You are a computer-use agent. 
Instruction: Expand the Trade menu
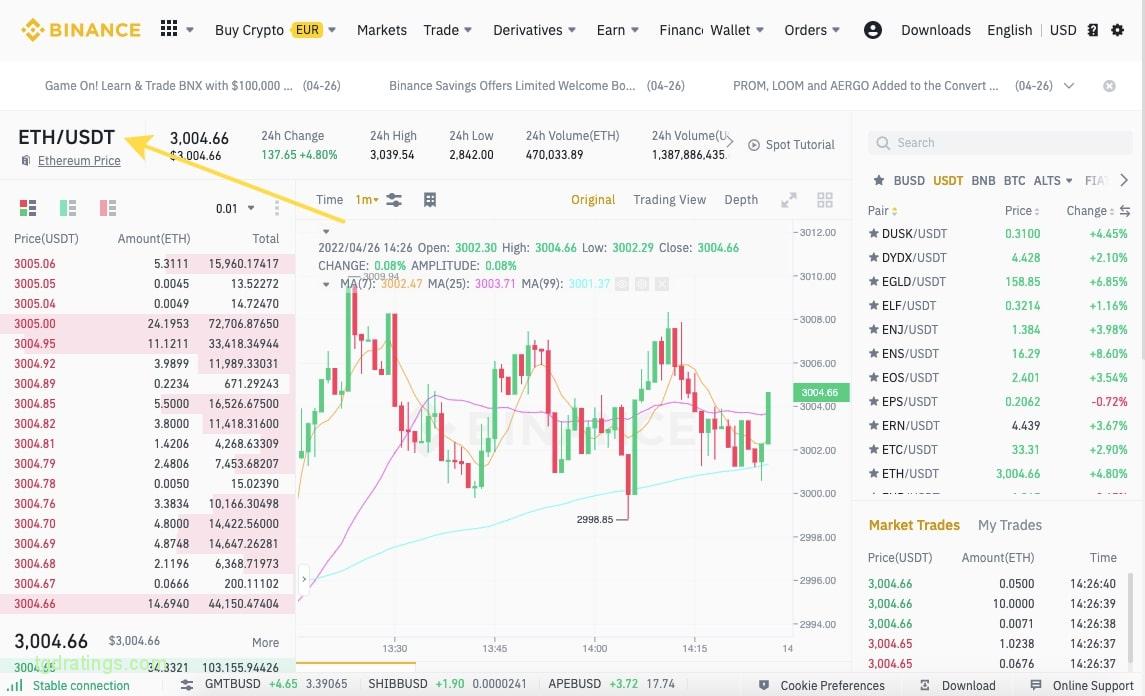pyautogui.click(x=448, y=30)
